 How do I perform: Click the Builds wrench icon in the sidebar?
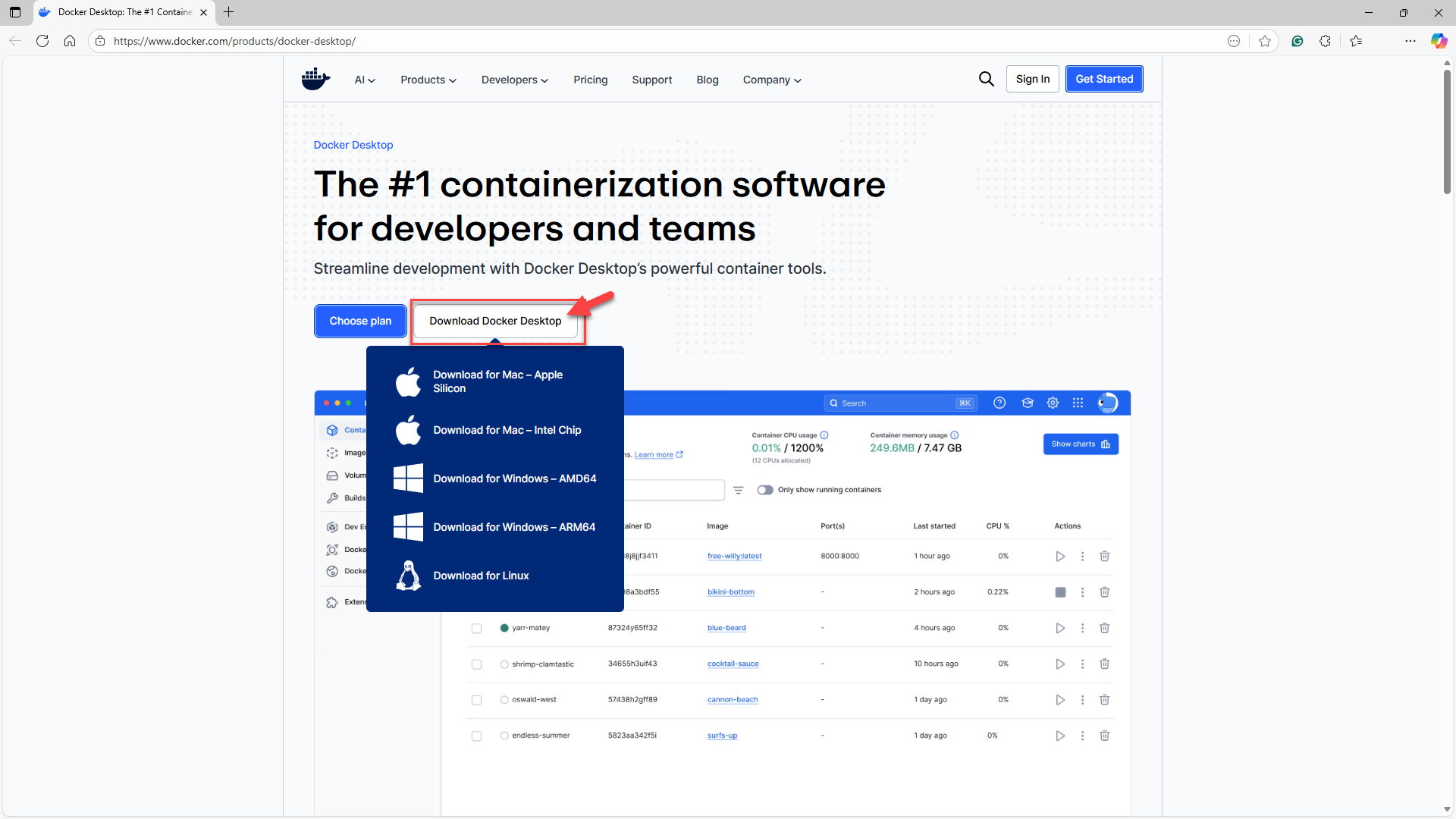[x=332, y=498]
